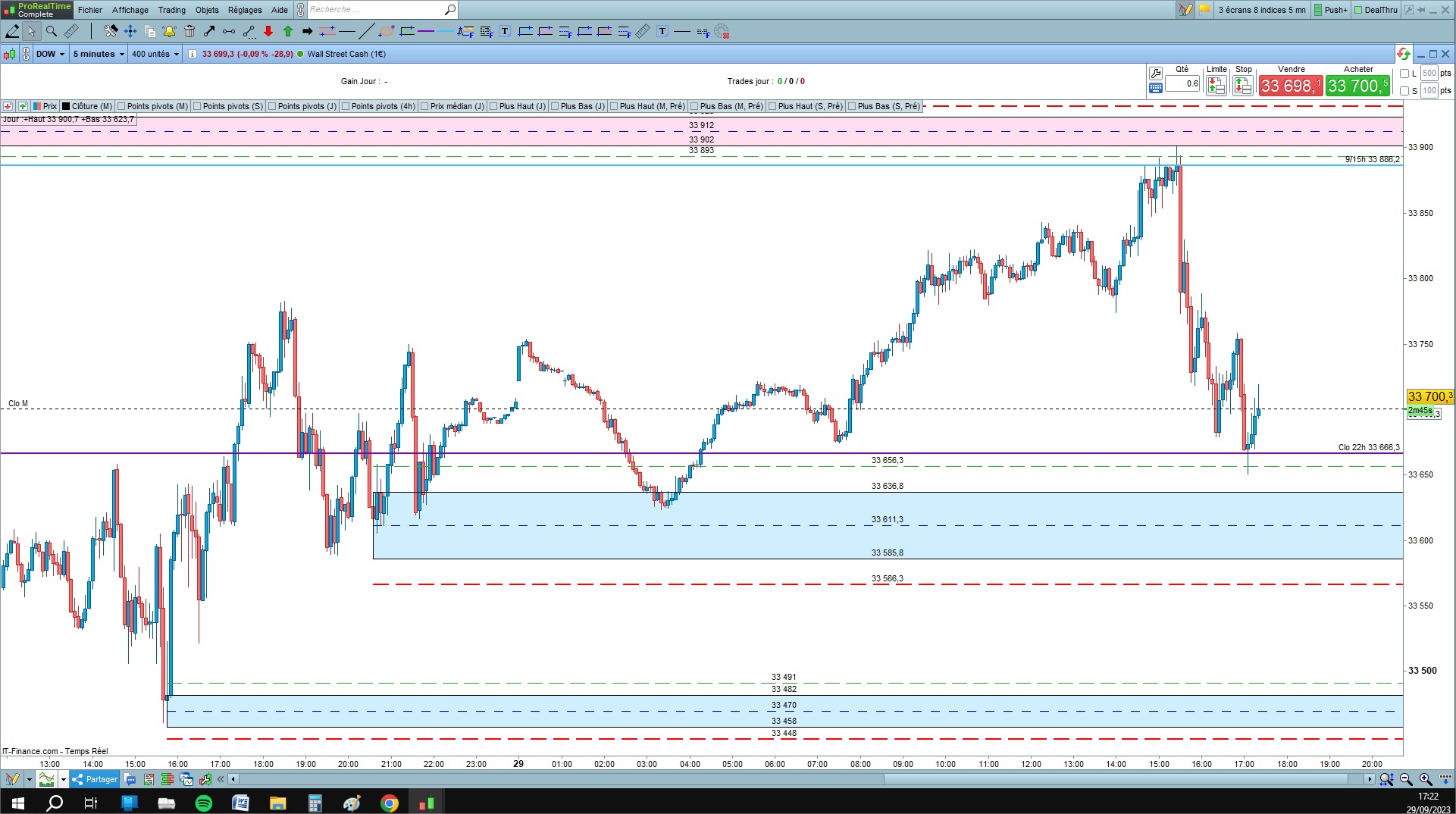Click the L points value field
Image resolution: width=1456 pixels, height=814 pixels.
(1429, 74)
